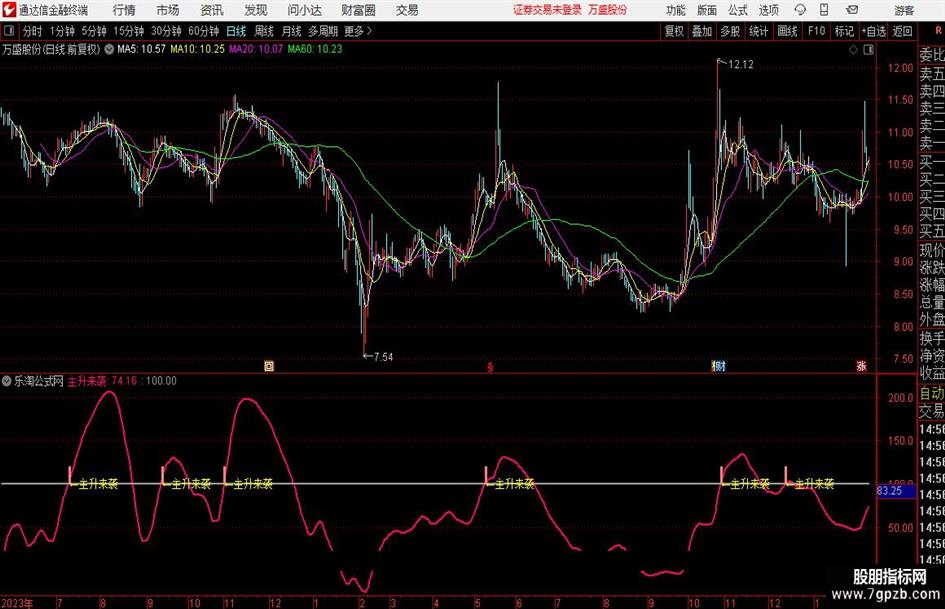Expand the 更多 periods list
This screenshot has width=945, height=609.
pos(358,31)
